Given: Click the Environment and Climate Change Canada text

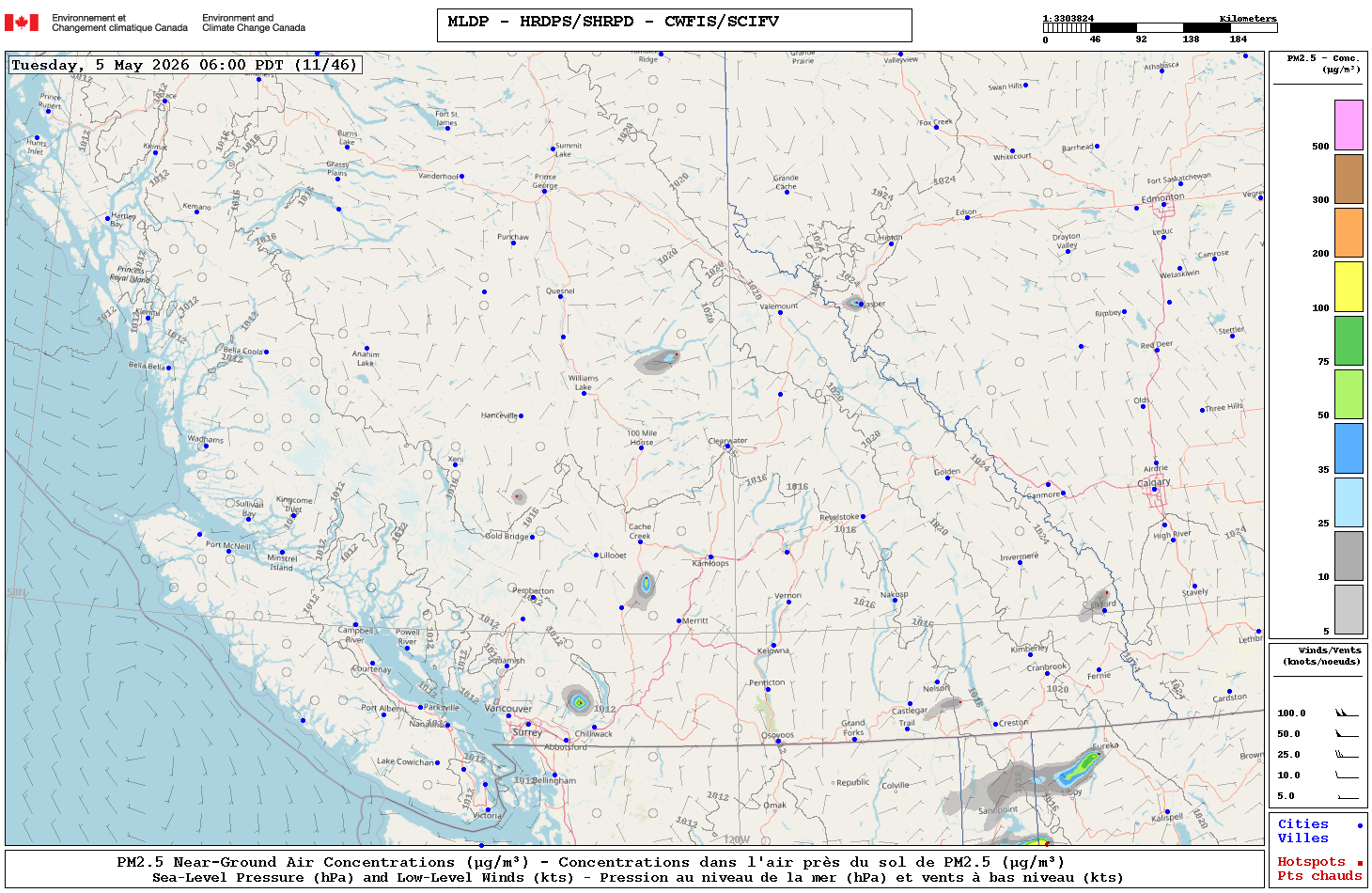Looking at the screenshot, I should [x=254, y=23].
